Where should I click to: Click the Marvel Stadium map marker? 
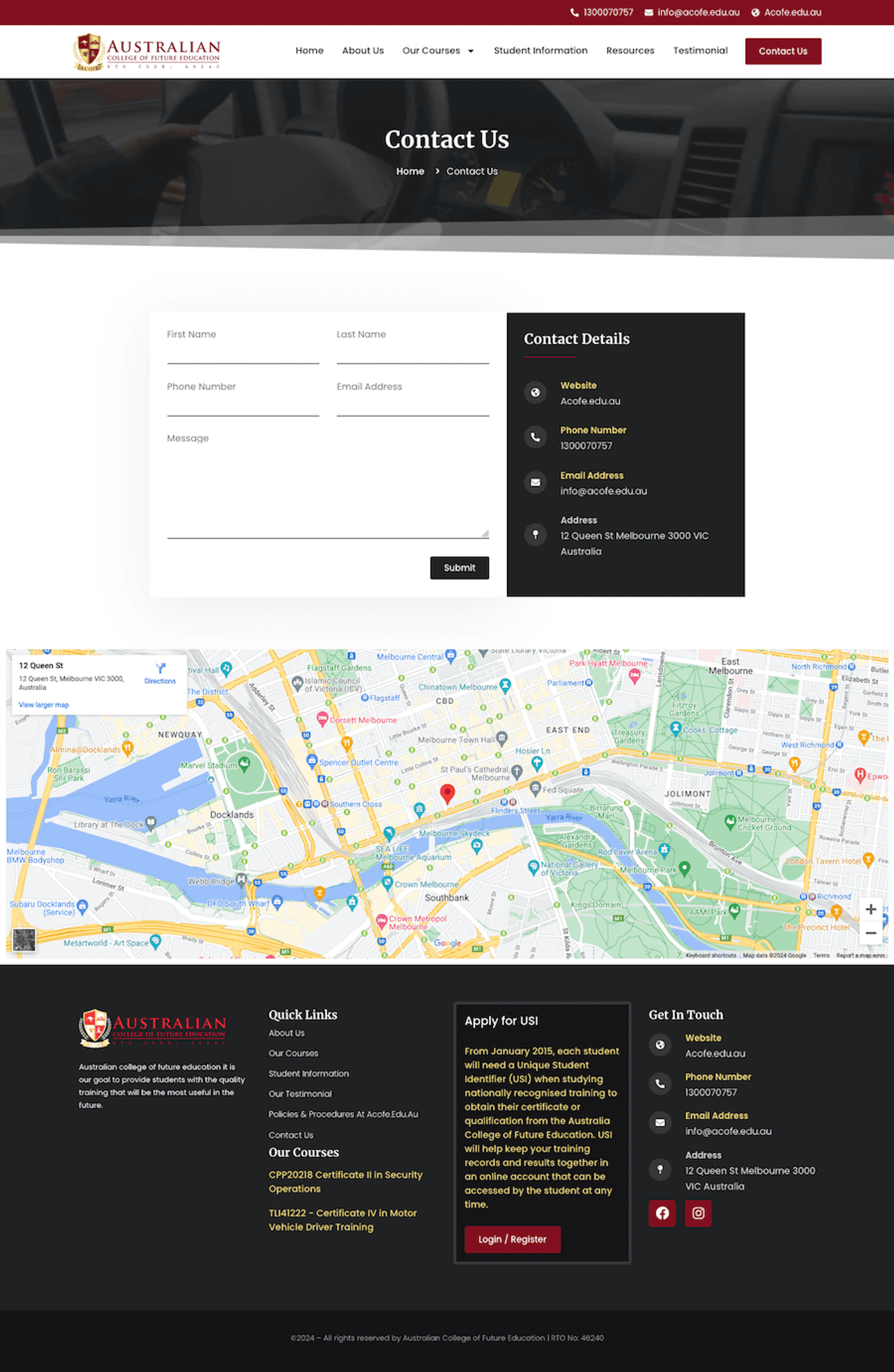coord(244,763)
